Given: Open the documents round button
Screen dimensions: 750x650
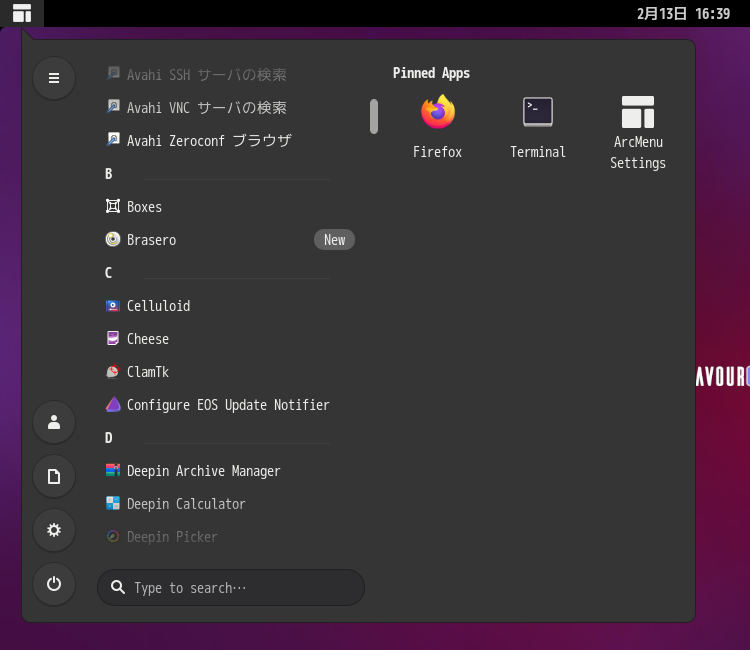Looking at the screenshot, I should [54, 476].
